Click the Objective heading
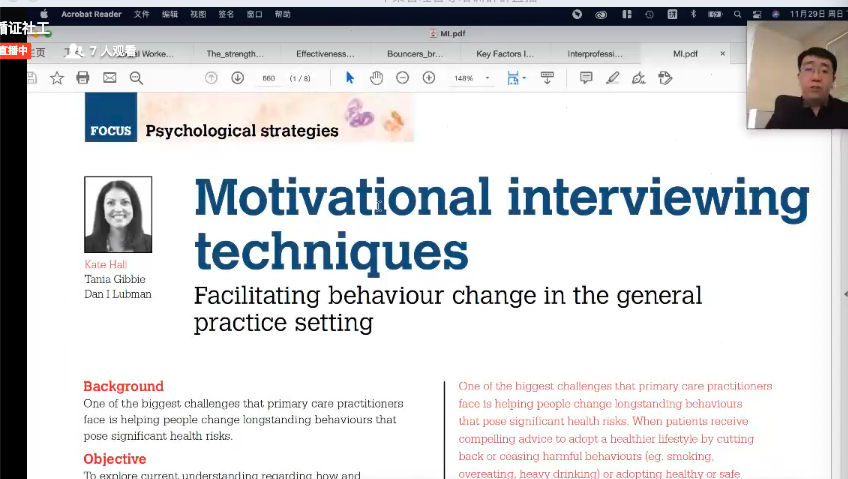Screen dimensions: 848x479 pyautogui.click(x=115, y=459)
